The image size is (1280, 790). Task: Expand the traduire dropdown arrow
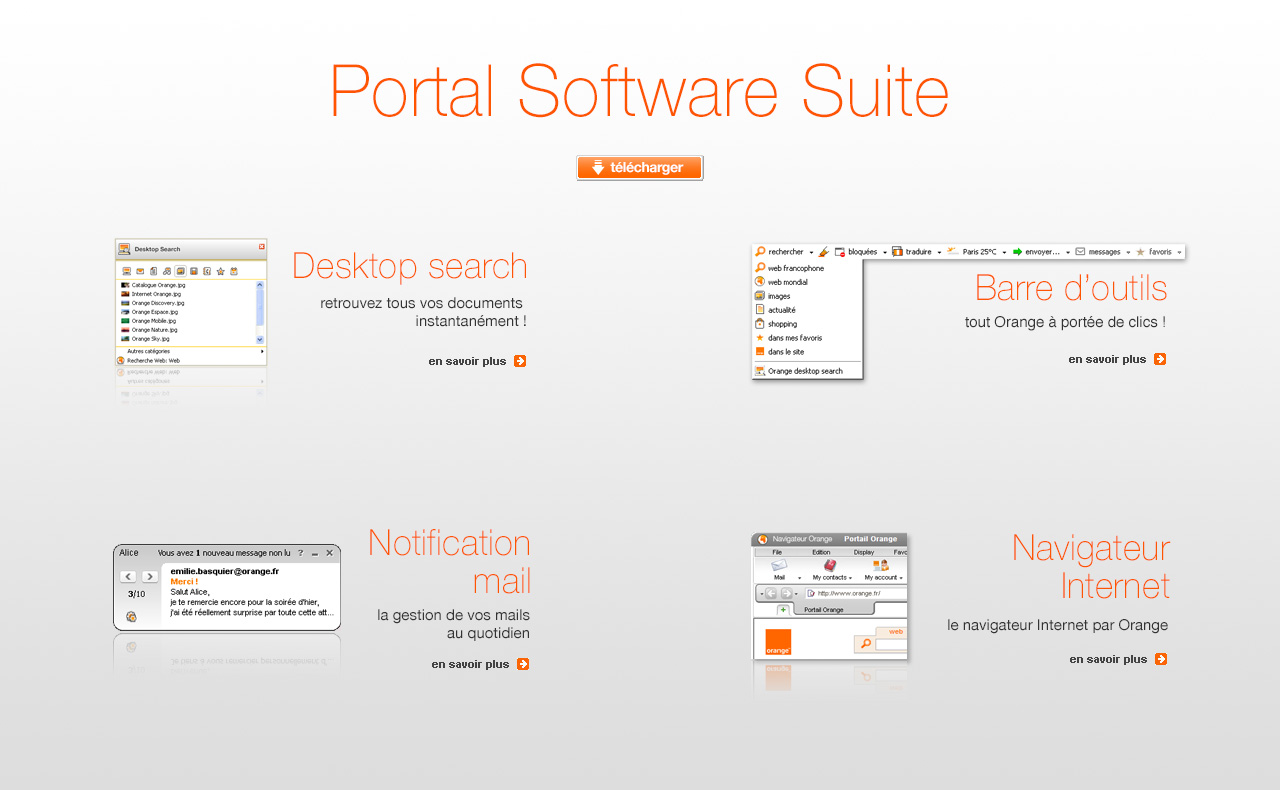click(939, 253)
